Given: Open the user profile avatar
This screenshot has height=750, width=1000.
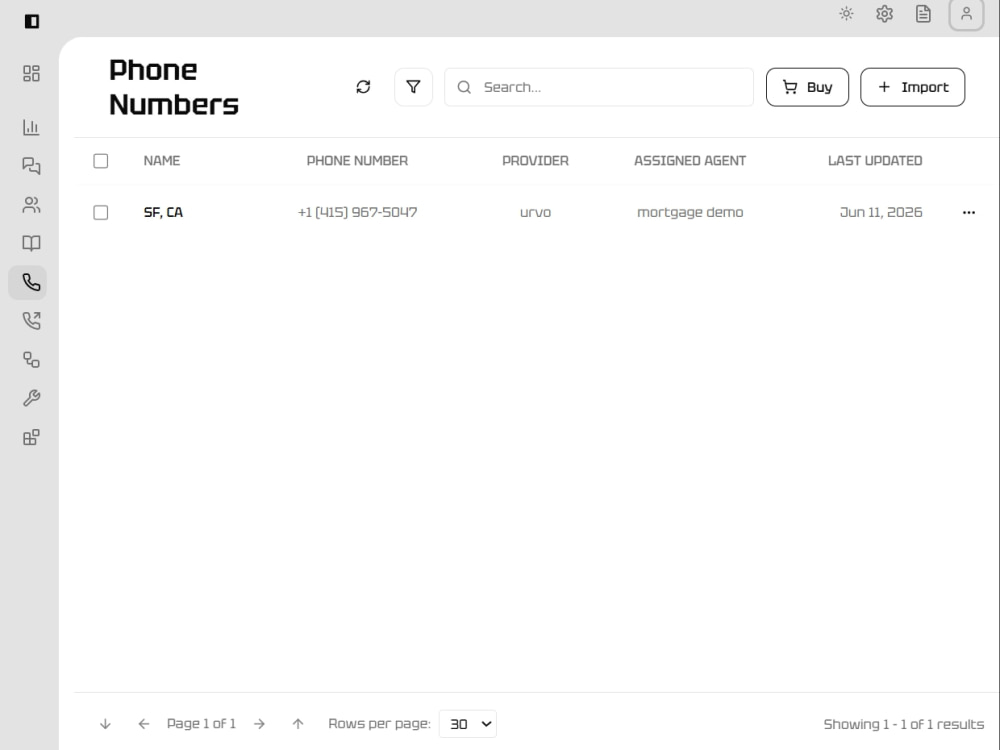Looking at the screenshot, I should 967,14.
